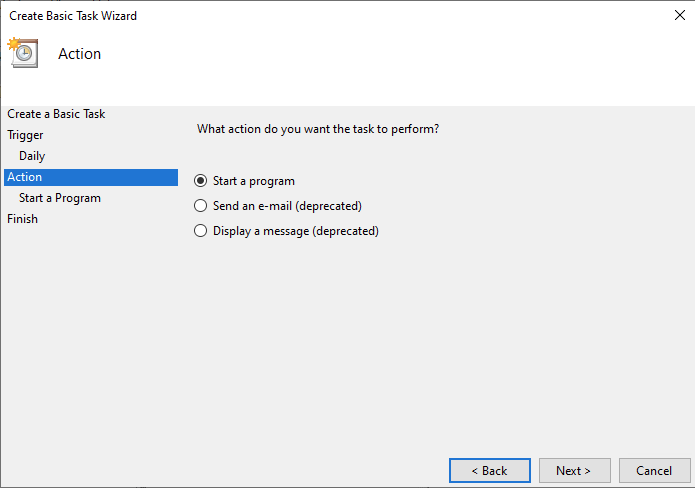
Task: Open the Trigger step in sidebar
Action: point(25,135)
